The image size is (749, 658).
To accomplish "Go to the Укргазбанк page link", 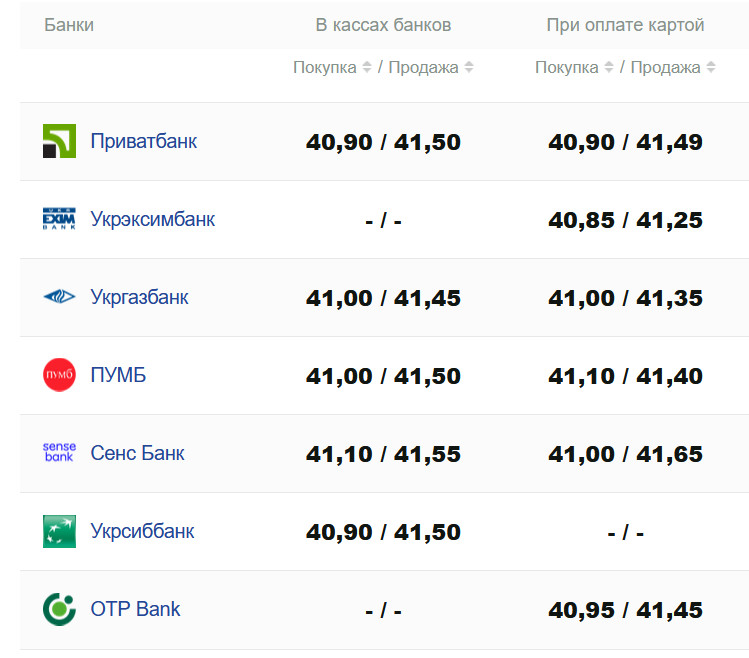I will click(x=139, y=297).
